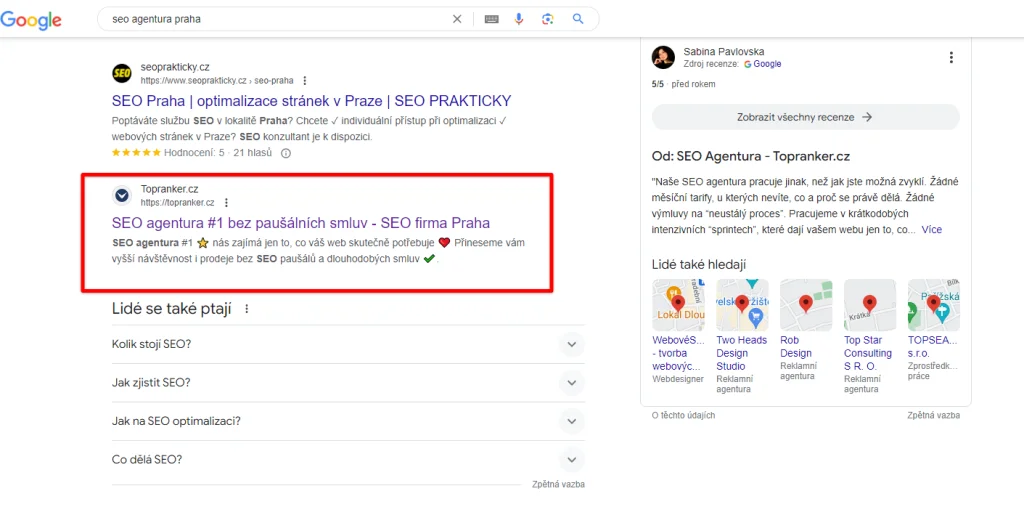Click Zpětná vazba under the questions list
This screenshot has height=507, width=1024.
click(x=558, y=485)
